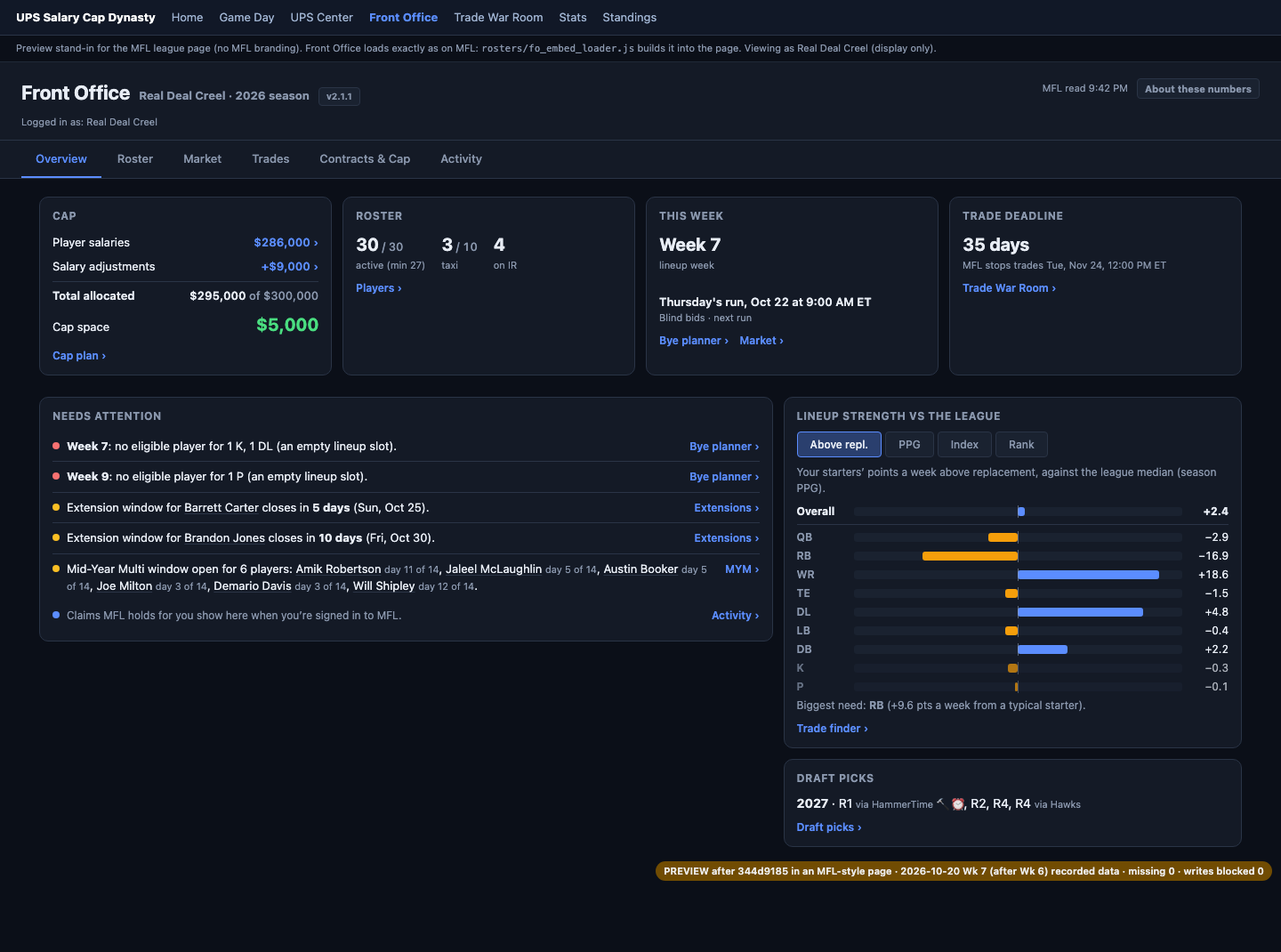Open Market link in This Week card
Screen dimensions: 1281x952
[x=761, y=341]
